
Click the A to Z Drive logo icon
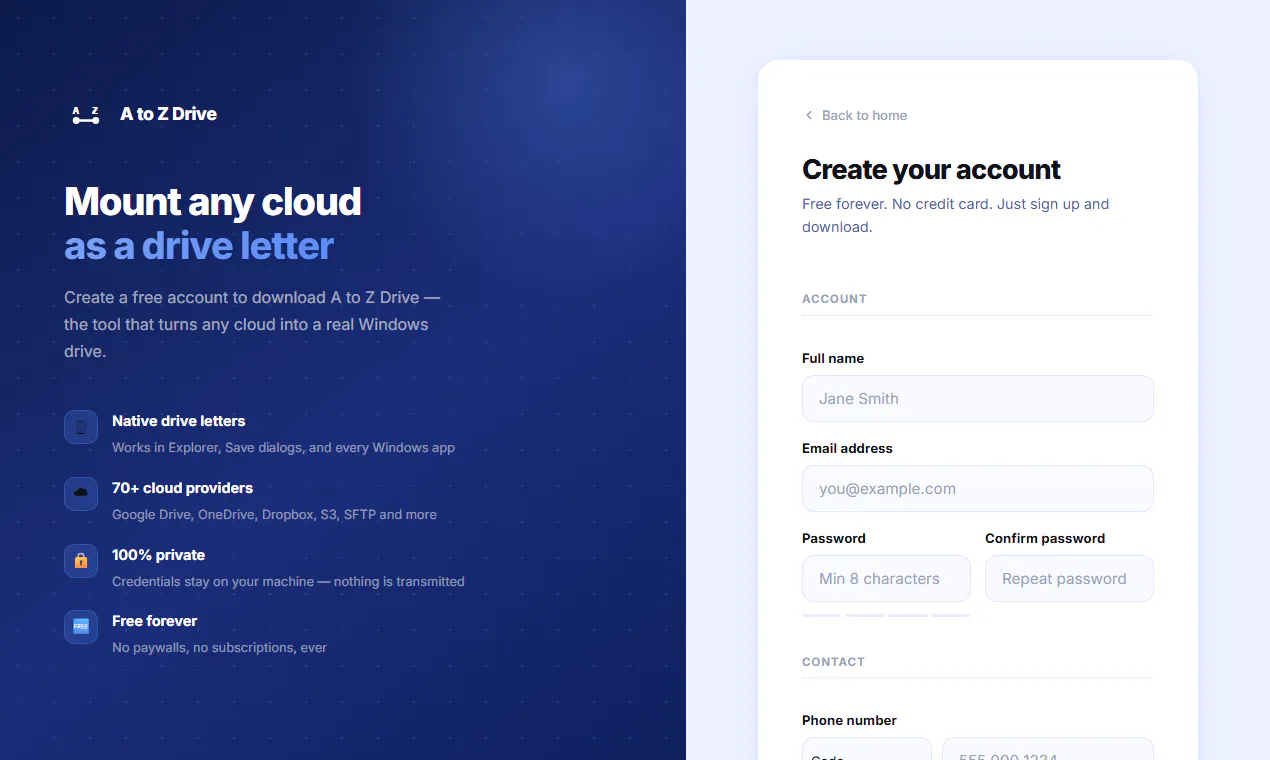click(86, 115)
